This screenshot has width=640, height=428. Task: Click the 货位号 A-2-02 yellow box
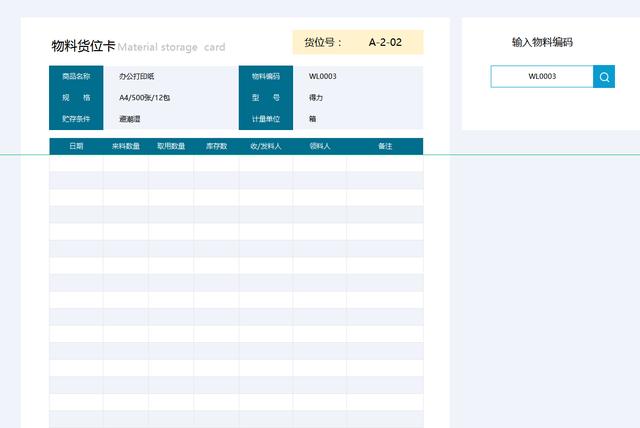click(357, 43)
